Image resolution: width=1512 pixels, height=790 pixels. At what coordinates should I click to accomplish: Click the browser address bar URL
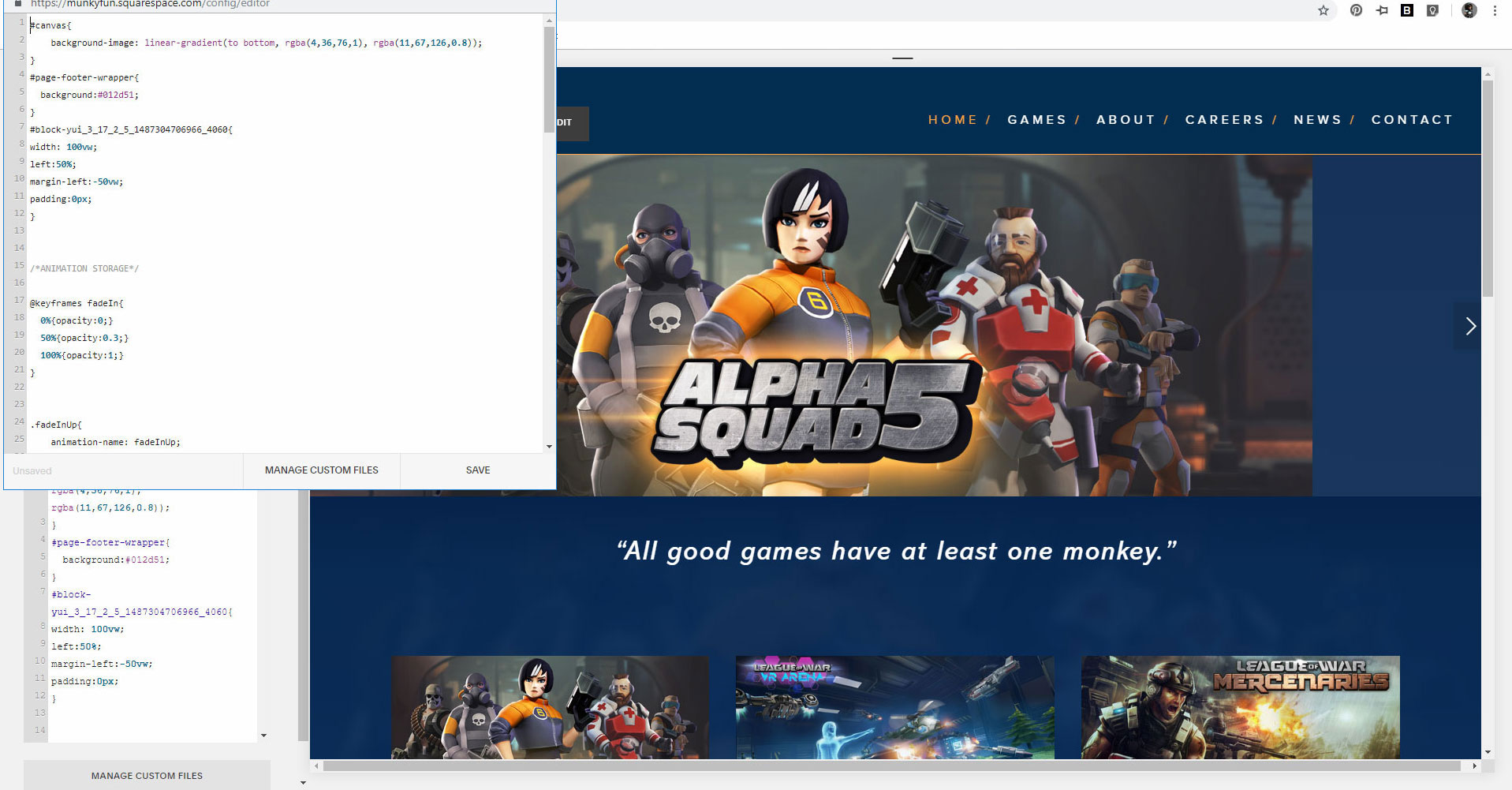[x=150, y=4]
